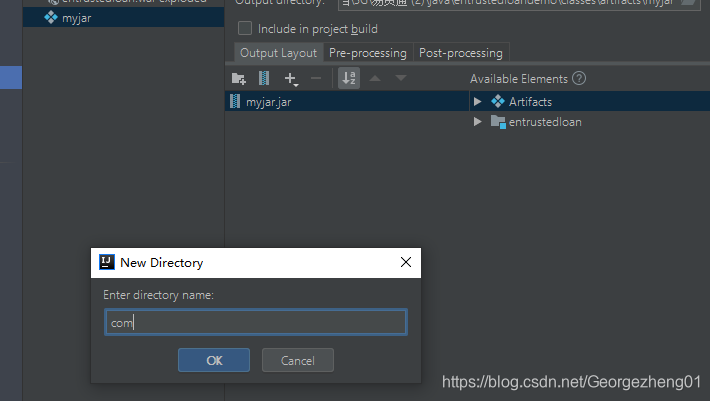This screenshot has height=401, width=710.
Task: Select the entrustedloan available element
Action: (545, 122)
